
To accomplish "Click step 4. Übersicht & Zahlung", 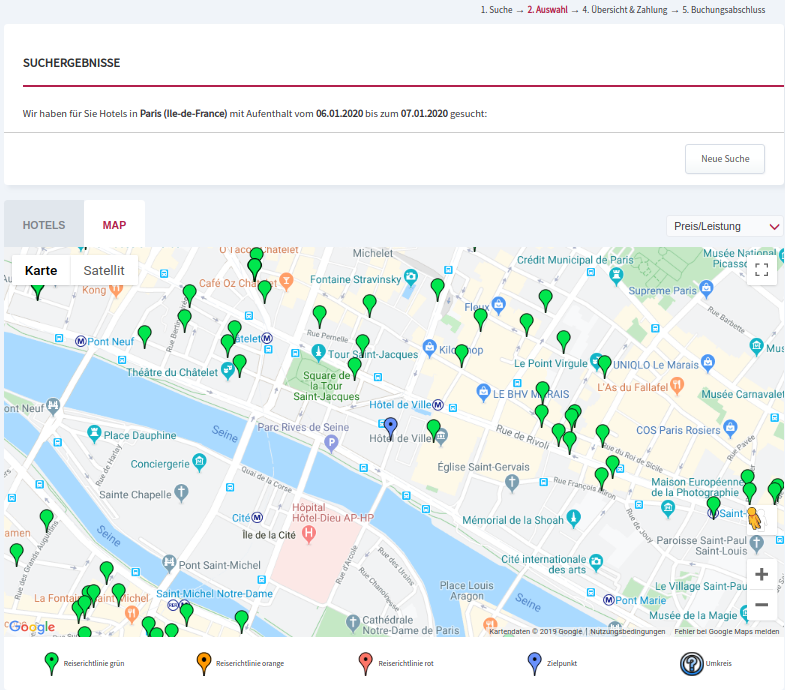I will pos(624,10).
